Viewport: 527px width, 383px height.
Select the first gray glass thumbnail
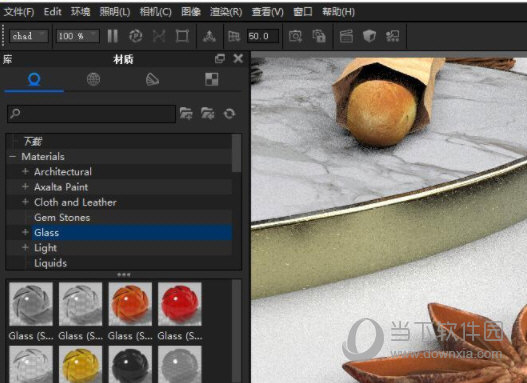pyautogui.click(x=31, y=304)
